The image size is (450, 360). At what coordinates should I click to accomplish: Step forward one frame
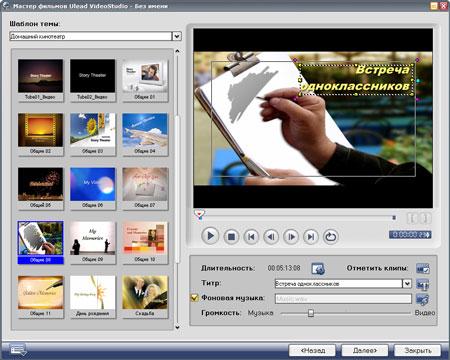(291, 237)
